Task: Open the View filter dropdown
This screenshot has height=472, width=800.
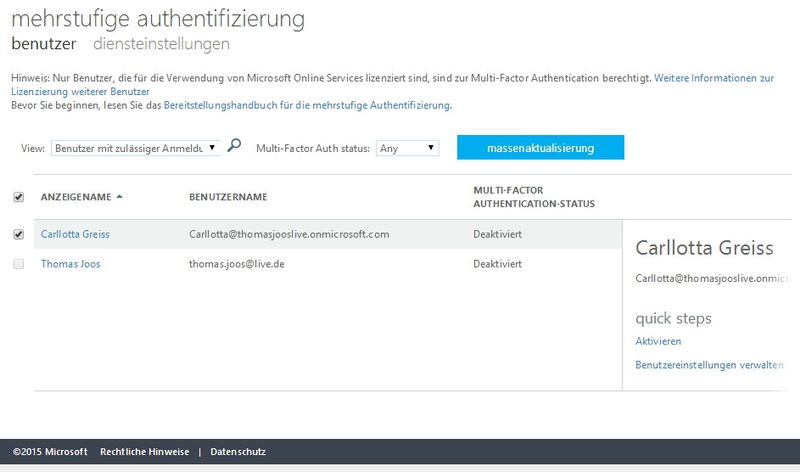Action: (x=135, y=148)
